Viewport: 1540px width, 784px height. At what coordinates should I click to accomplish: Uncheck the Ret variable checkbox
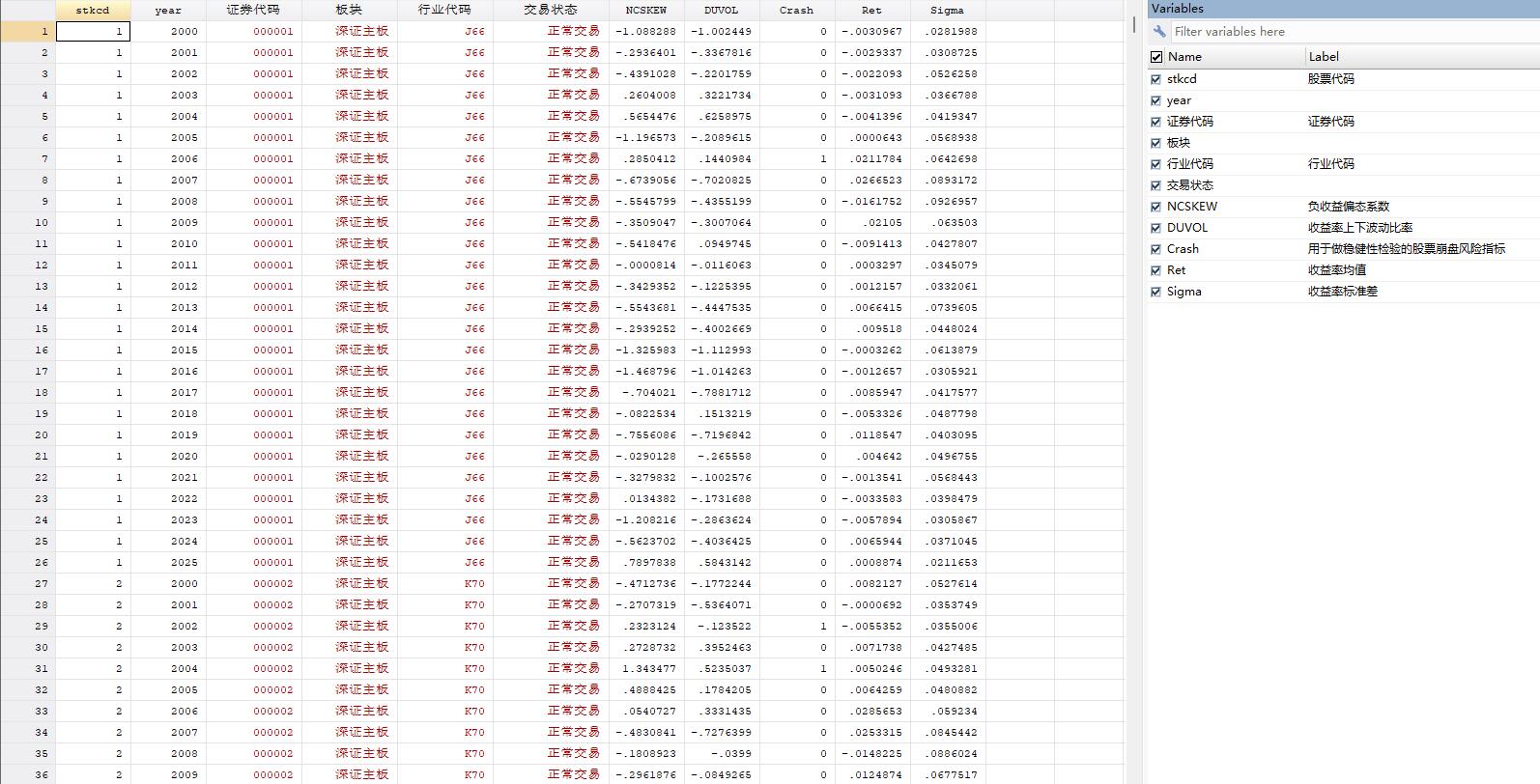pos(1156,270)
